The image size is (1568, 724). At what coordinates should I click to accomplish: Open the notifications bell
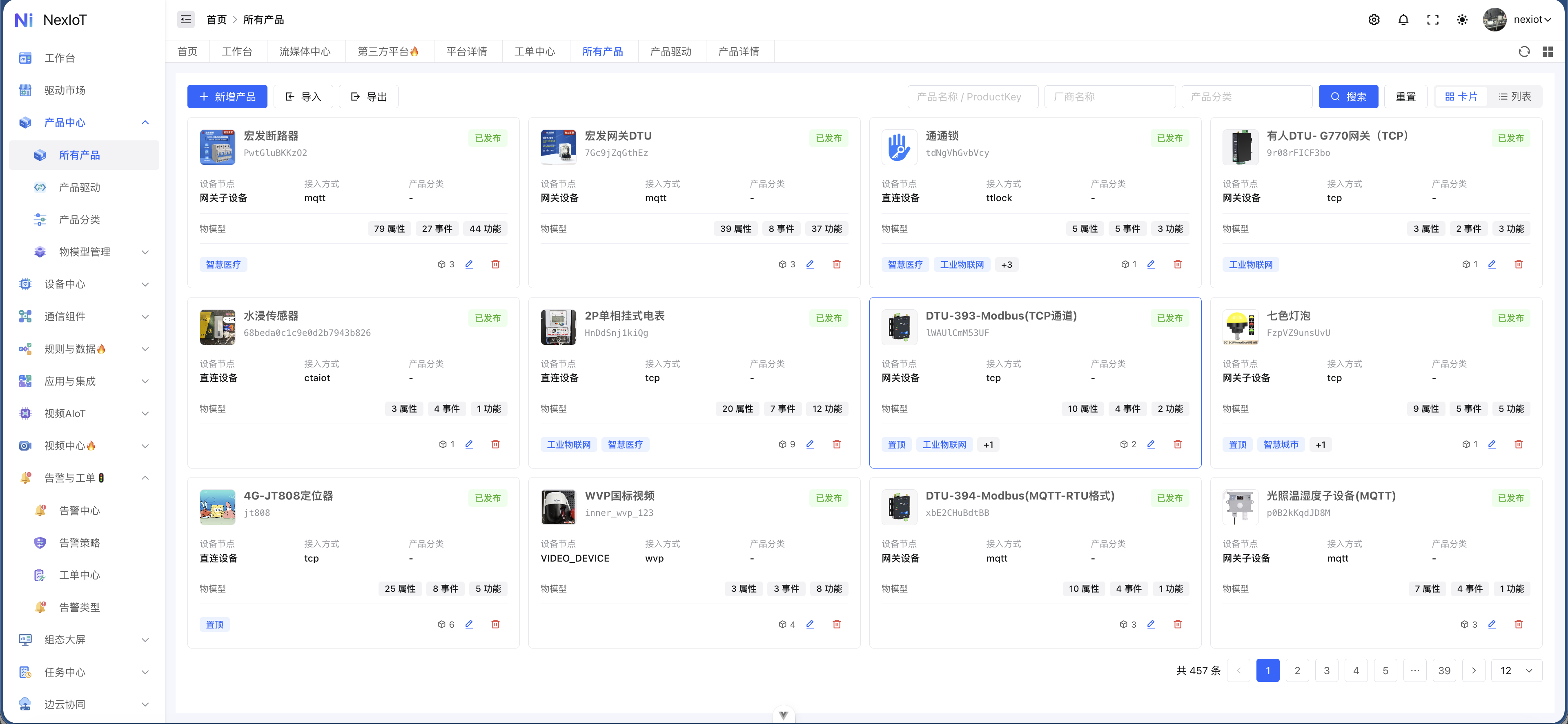click(x=1403, y=20)
